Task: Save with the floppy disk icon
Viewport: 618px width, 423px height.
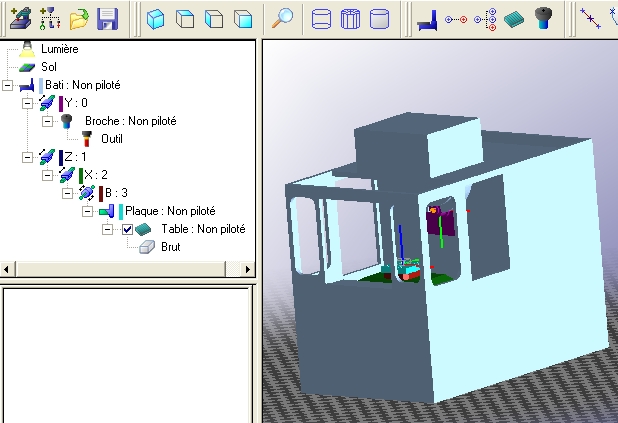Action: [108, 19]
